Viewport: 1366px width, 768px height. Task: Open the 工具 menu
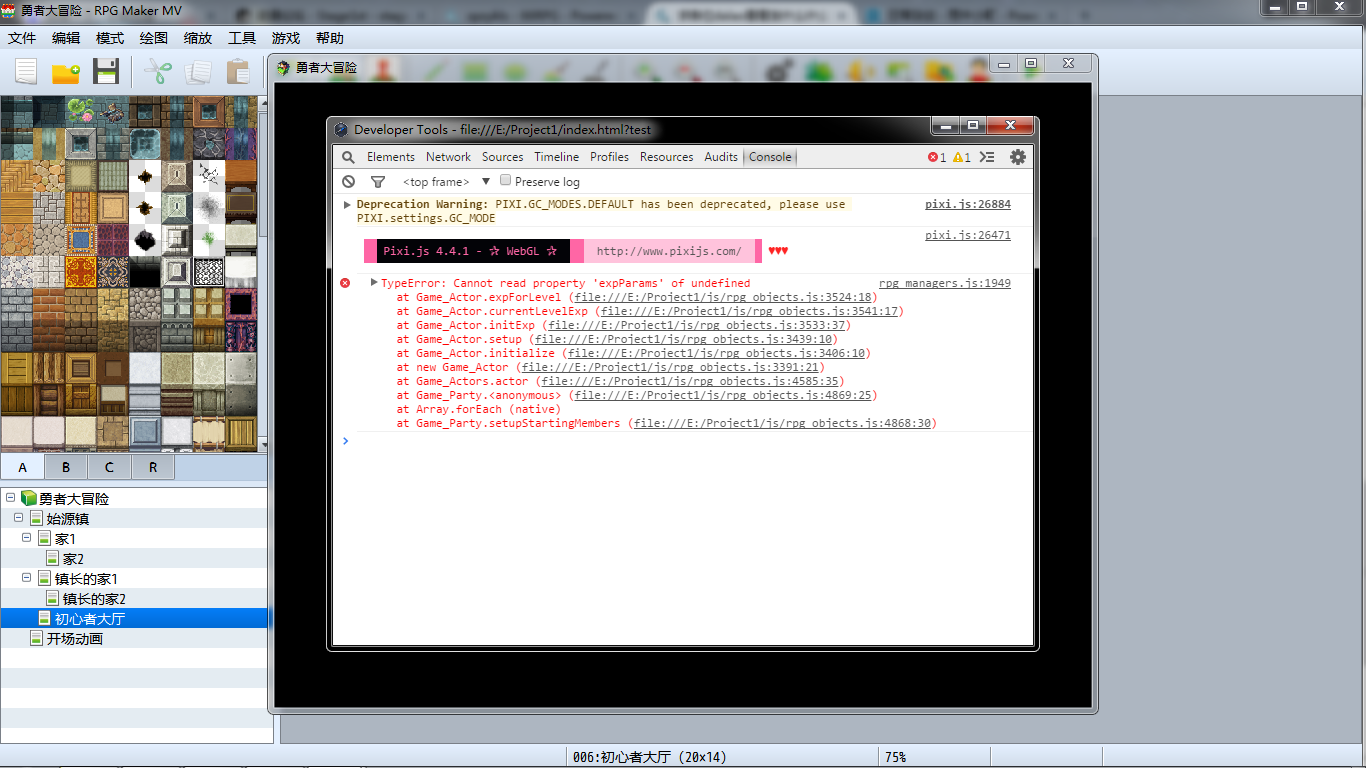click(x=242, y=38)
